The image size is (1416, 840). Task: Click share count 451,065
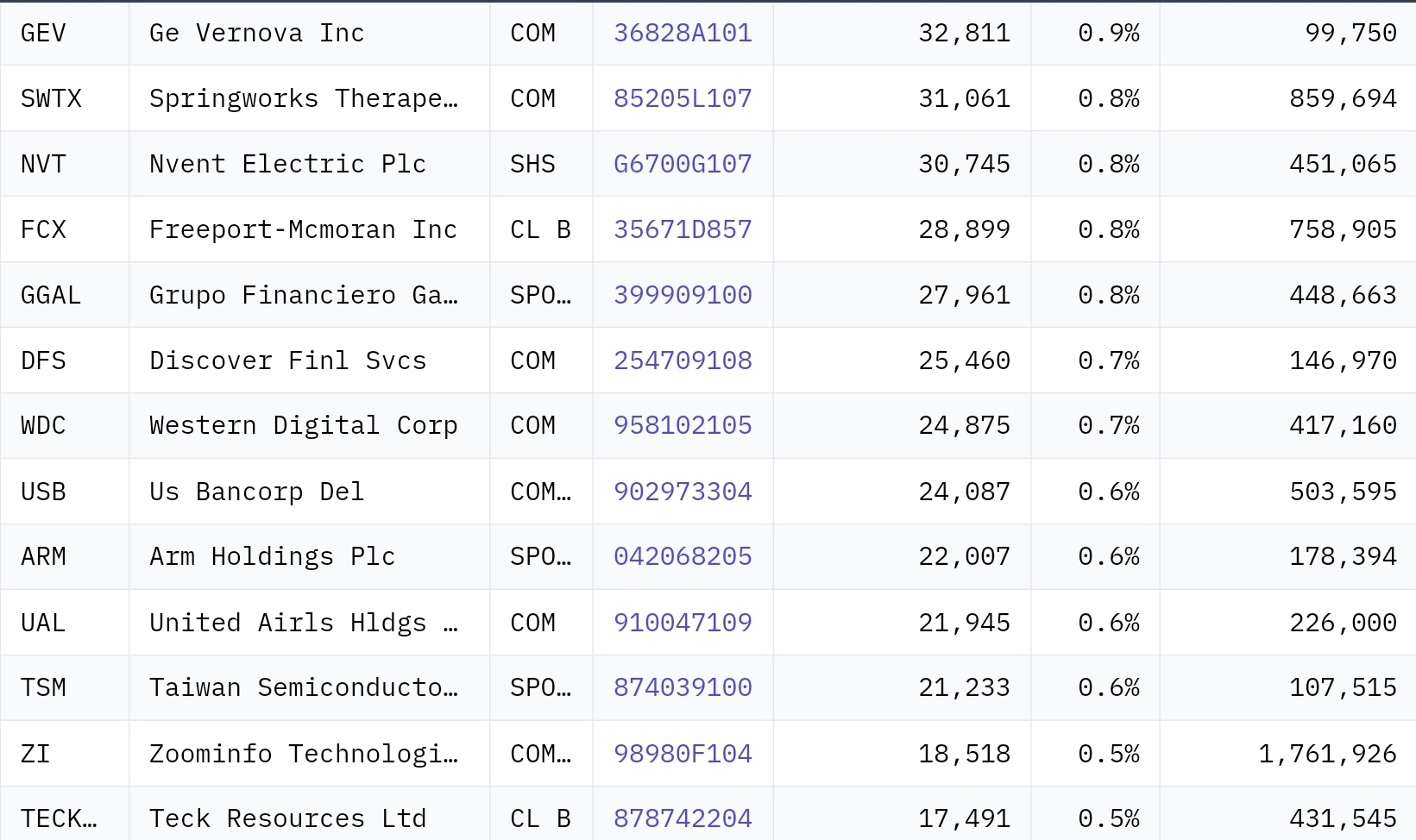1344,164
